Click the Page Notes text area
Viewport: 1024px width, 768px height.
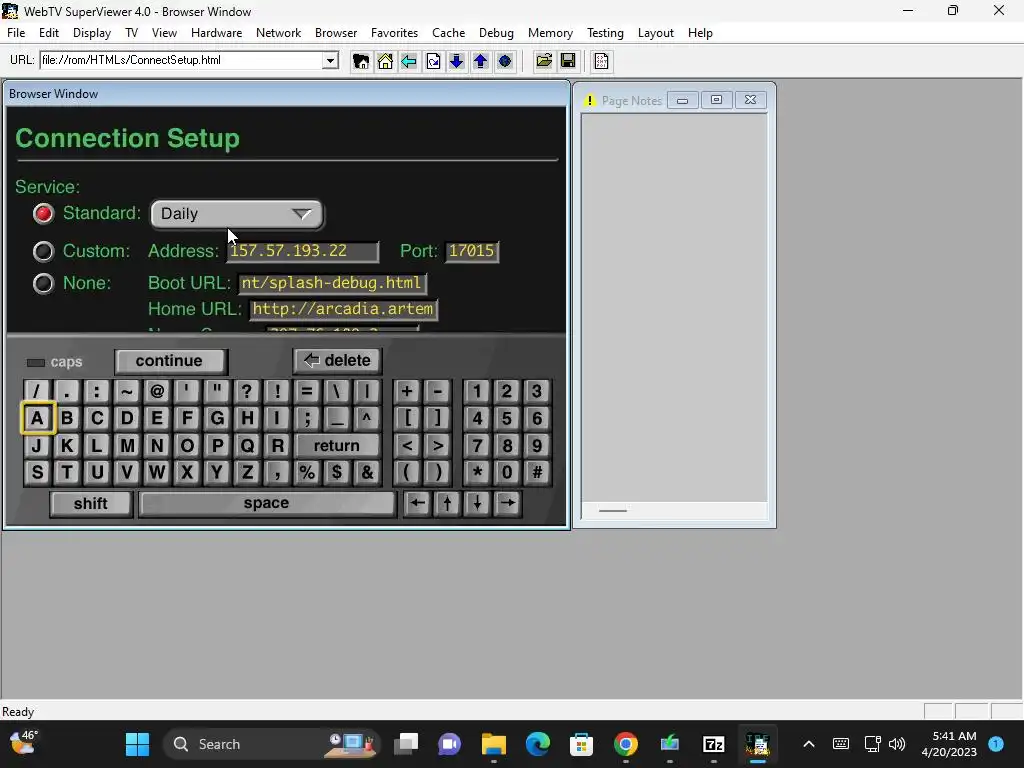click(x=674, y=308)
